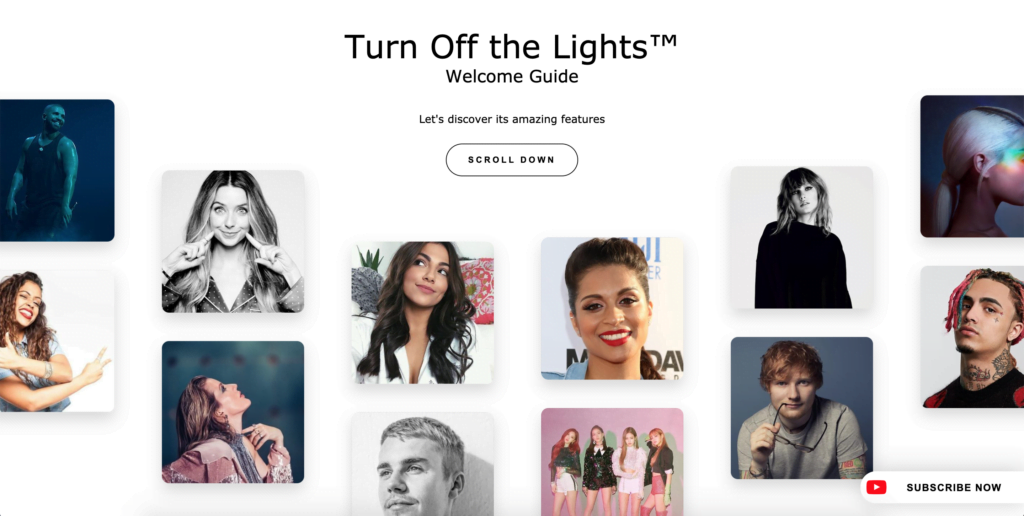The image size is (1024, 516).
Task: Open the thumbnail of woman in white blazer
Action: [423, 313]
